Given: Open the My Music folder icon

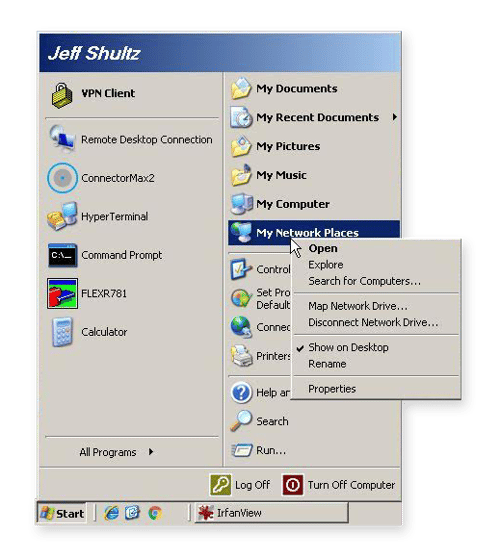Looking at the screenshot, I should 241,175.
